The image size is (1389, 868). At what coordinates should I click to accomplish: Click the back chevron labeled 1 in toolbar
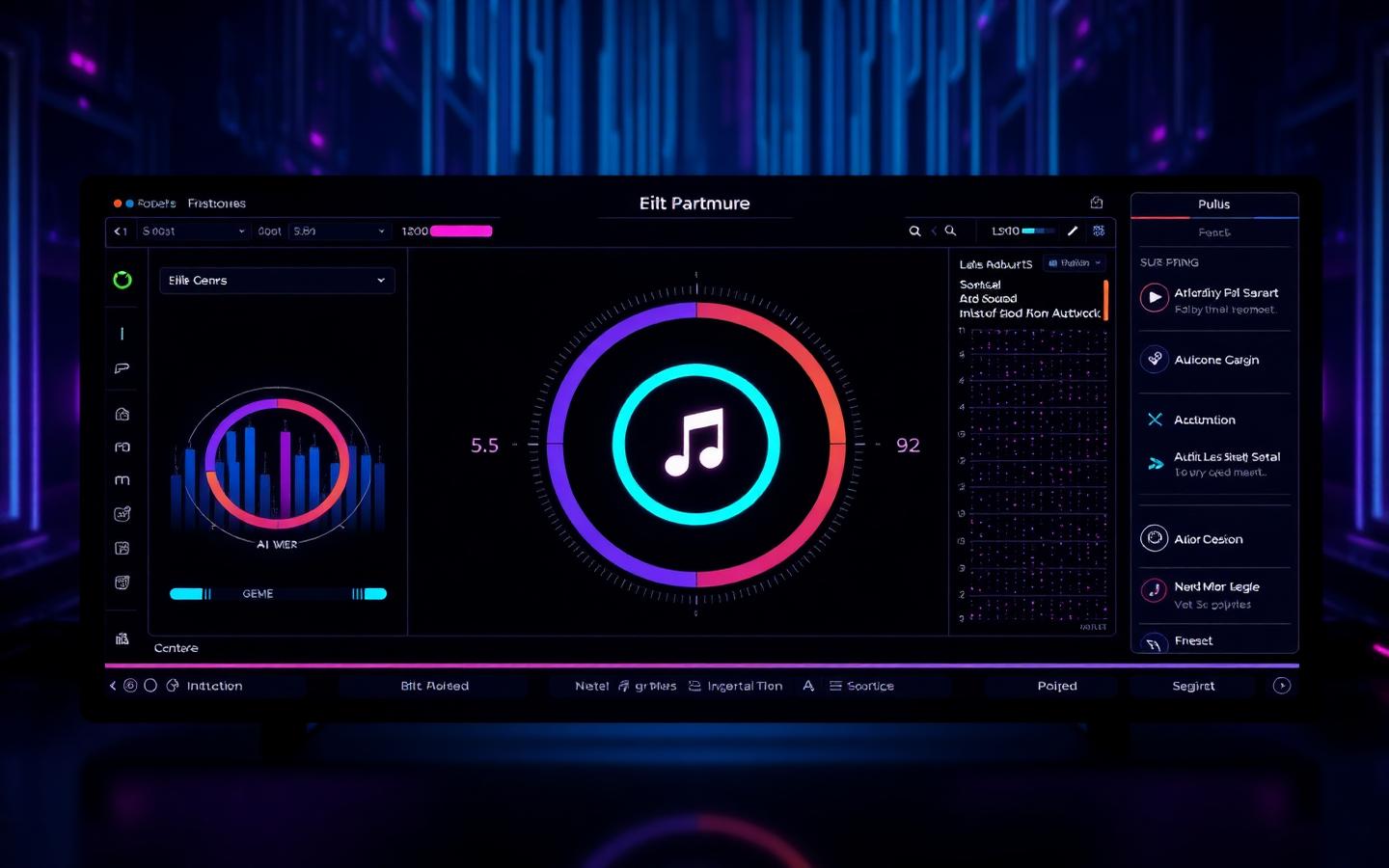(121, 231)
